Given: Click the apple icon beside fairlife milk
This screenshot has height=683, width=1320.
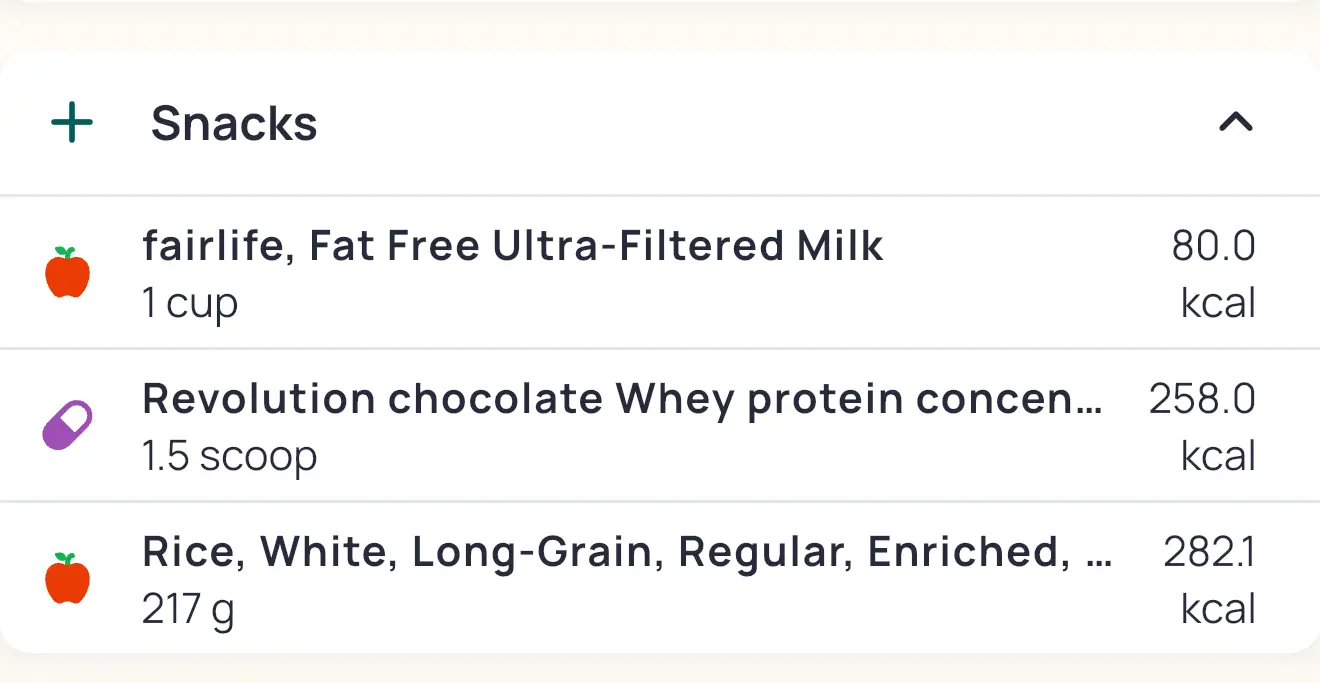Looking at the screenshot, I should pyautogui.click(x=68, y=273).
